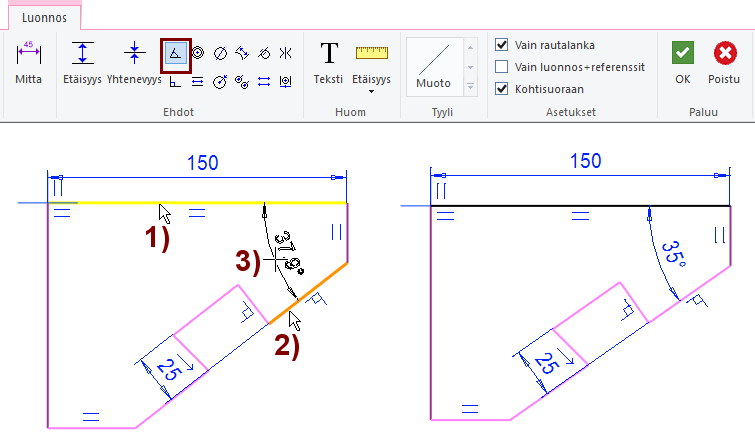The image size is (755, 443).
Task: Uncheck the Kohtisuoraan option
Action: pos(501,89)
